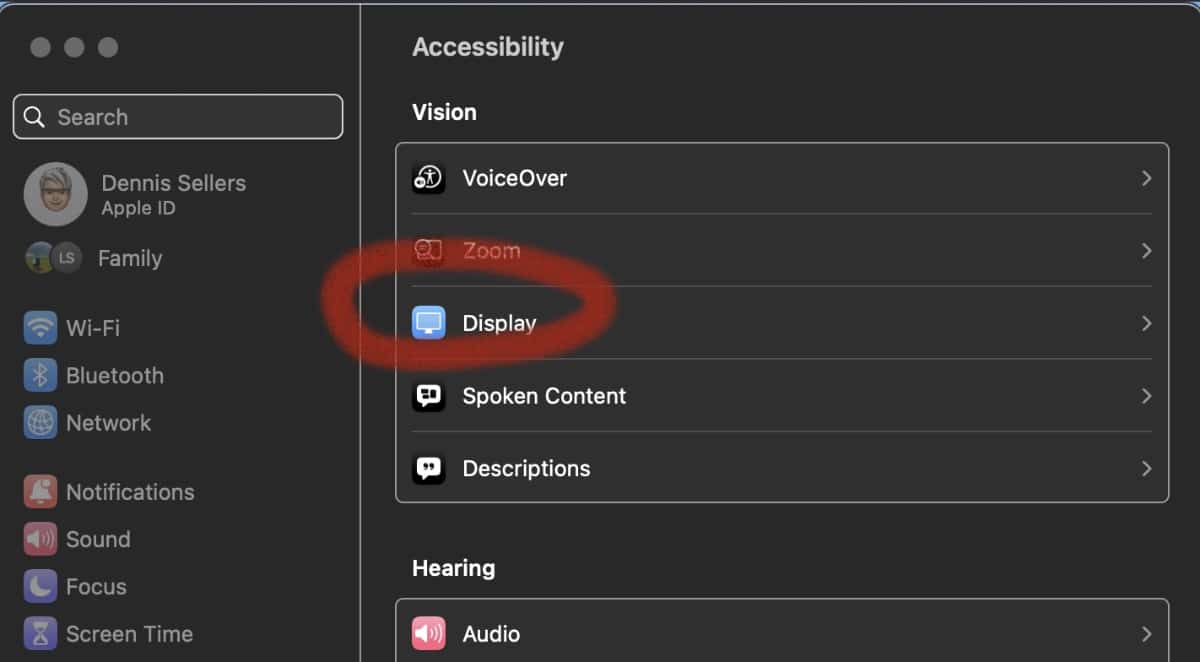Viewport: 1200px width, 662px height.
Task: Click the Screen Time hourglass icon
Action: [40, 634]
